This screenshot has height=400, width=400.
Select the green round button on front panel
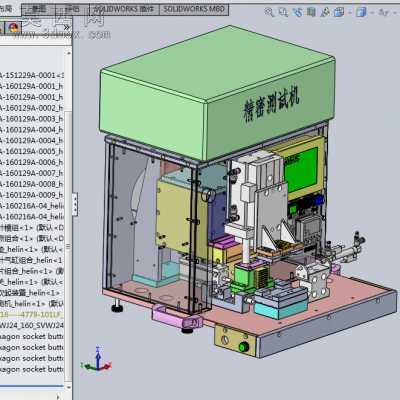[244, 347]
